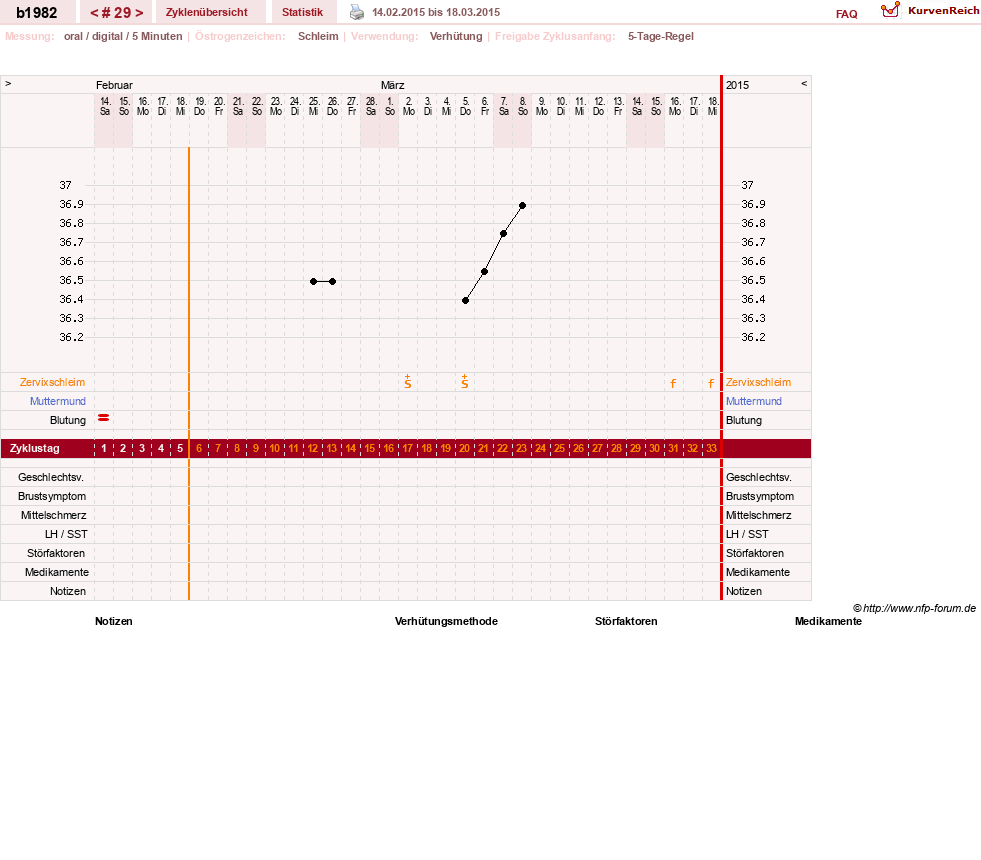The height and width of the screenshot is (860, 981).
Task: Click the left Zervixschleim row label
Action: (x=52, y=382)
